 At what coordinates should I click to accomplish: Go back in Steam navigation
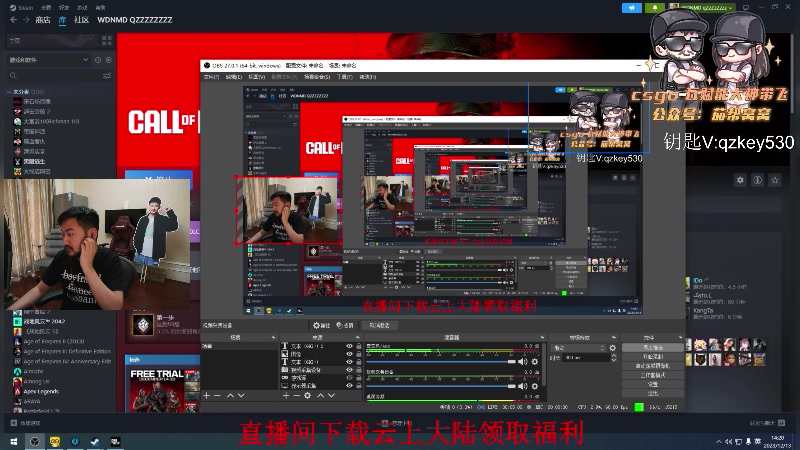[14, 20]
